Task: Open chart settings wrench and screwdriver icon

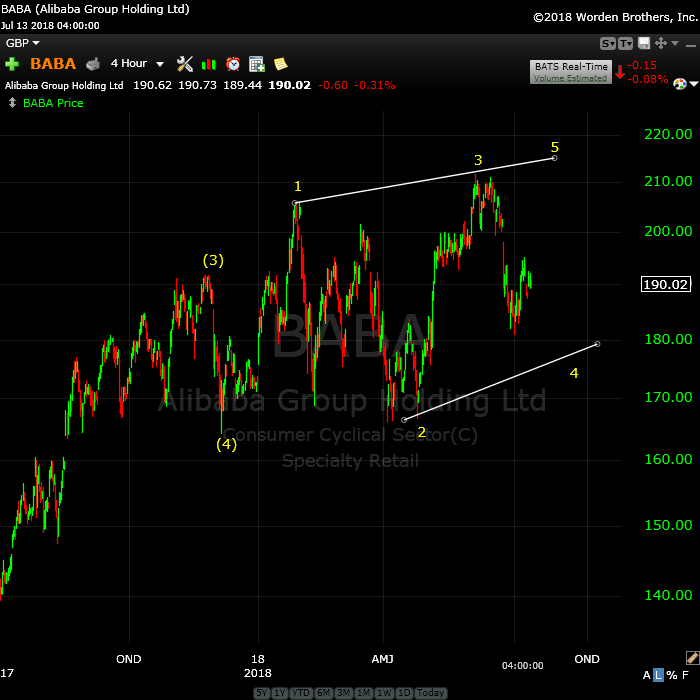Action: pos(184,64)
